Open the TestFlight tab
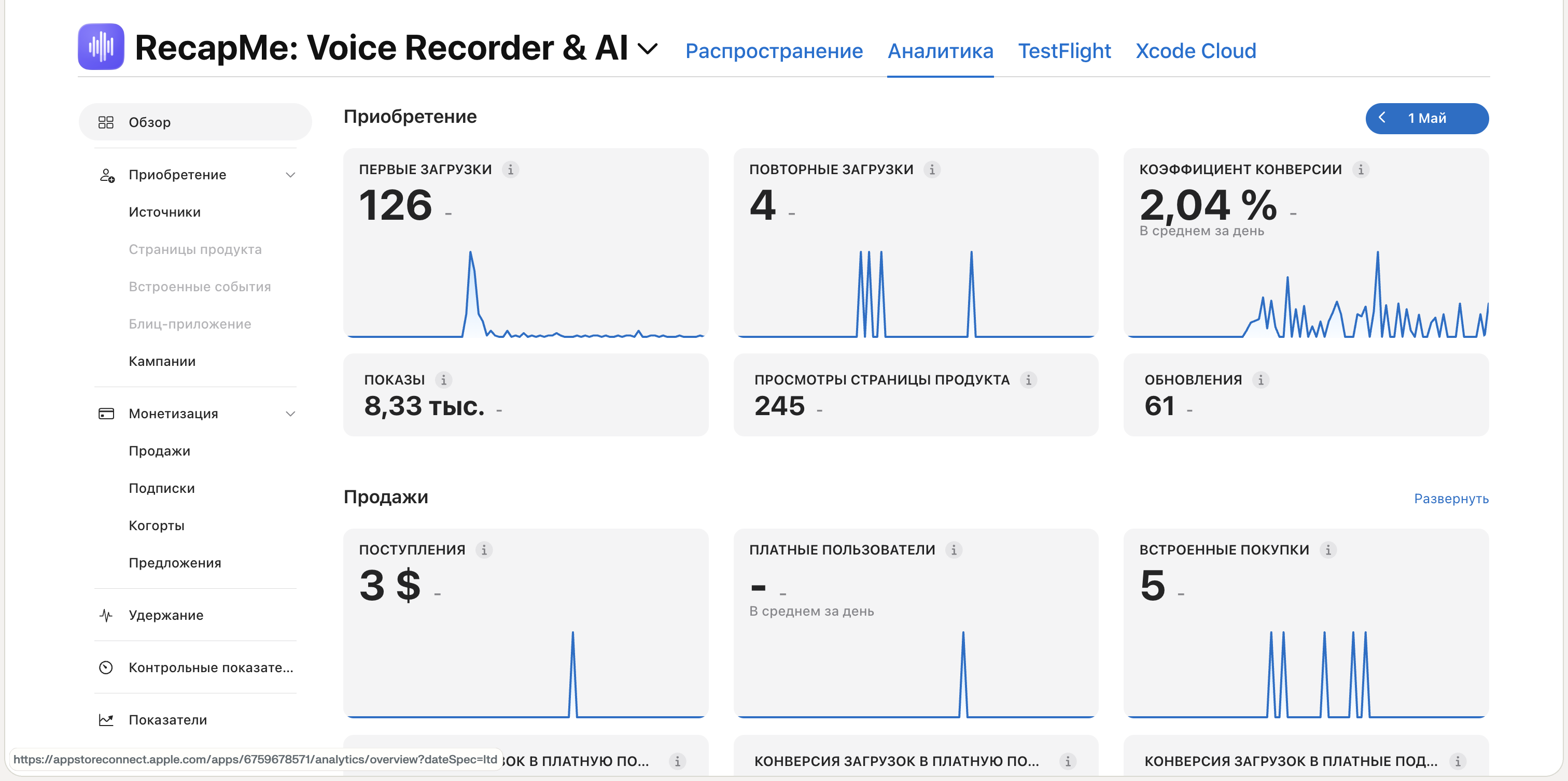This screenshot has width=1568, height=781. coord(1064,50)
